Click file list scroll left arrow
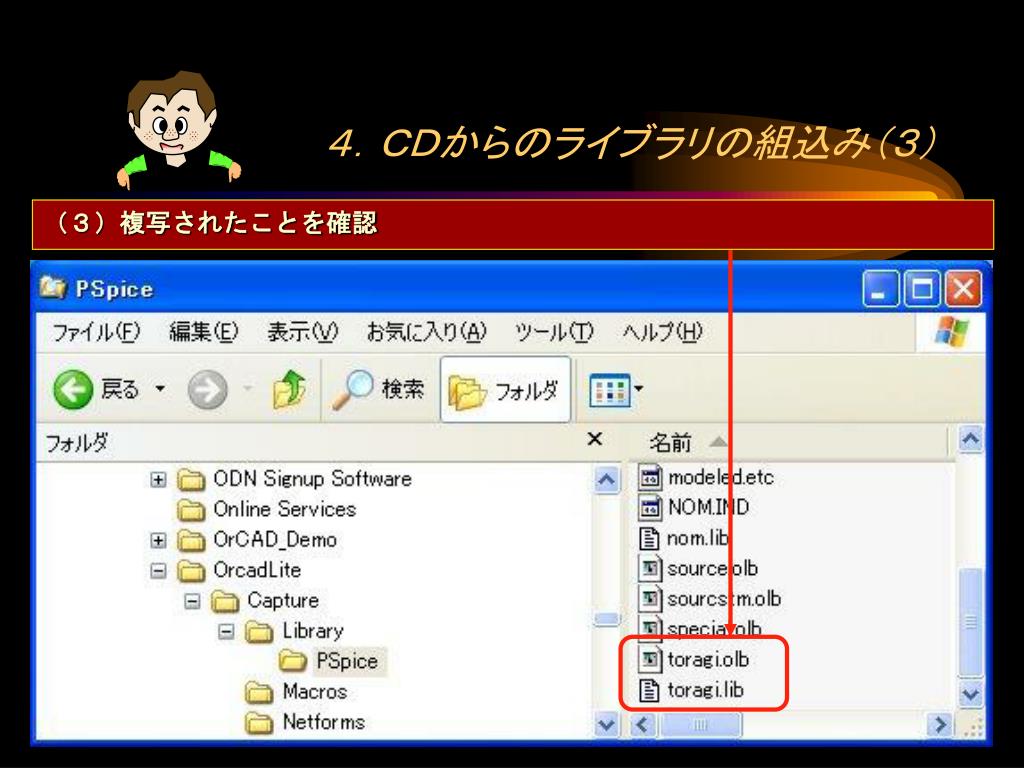The height and width of the screenshot is (768, 1024). (x=643, y=724)
